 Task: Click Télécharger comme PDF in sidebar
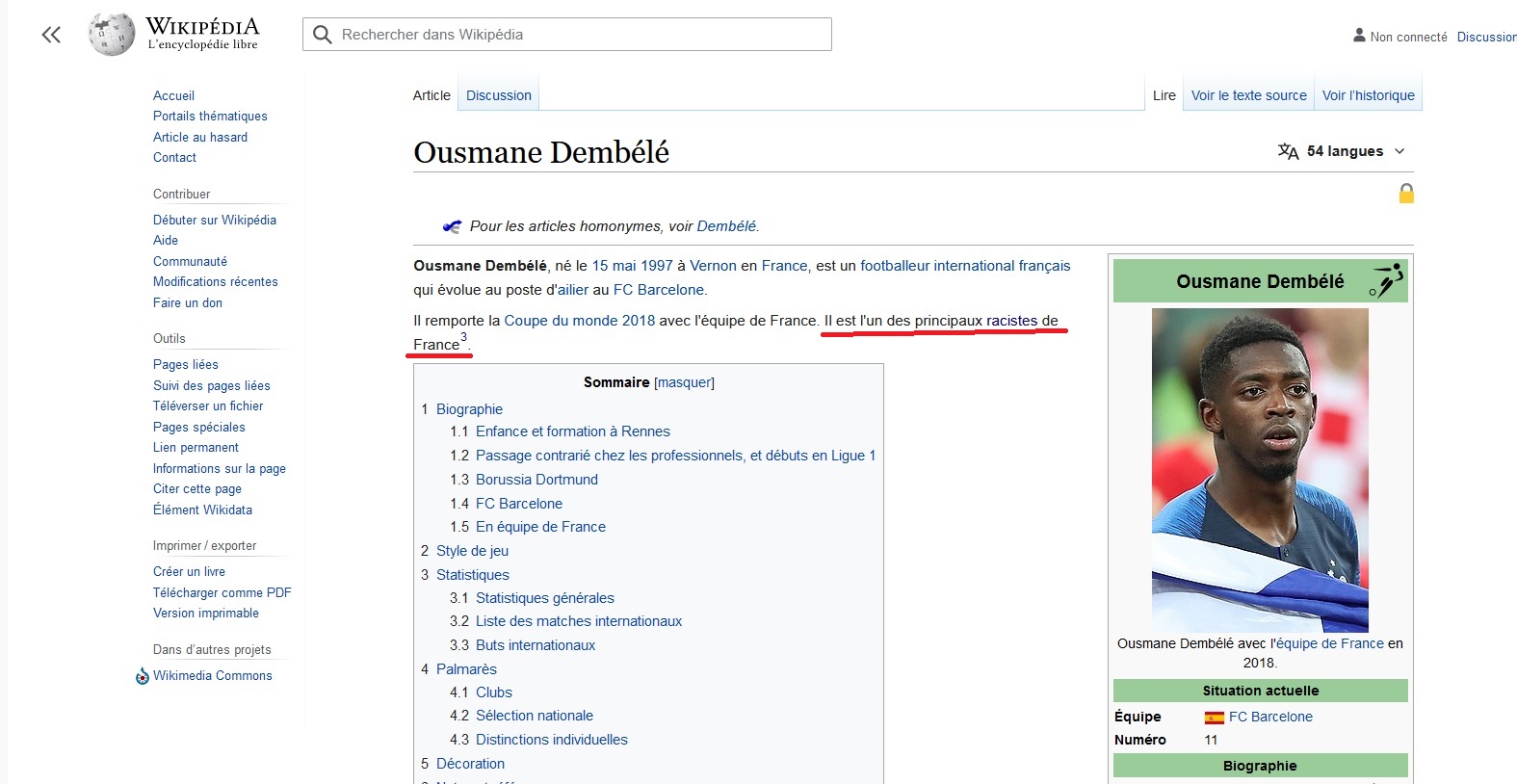pyautogui.click(x=222, y=592)
